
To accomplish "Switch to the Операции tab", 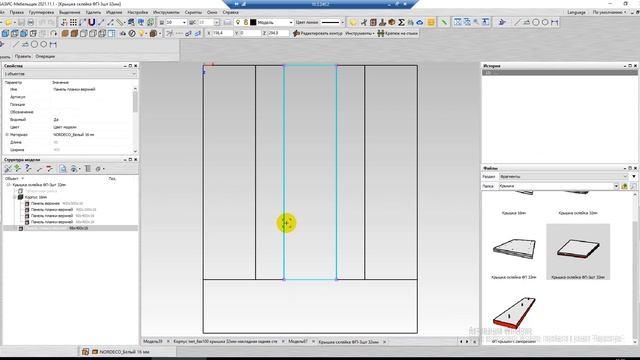I will click(x=45, y=56).
